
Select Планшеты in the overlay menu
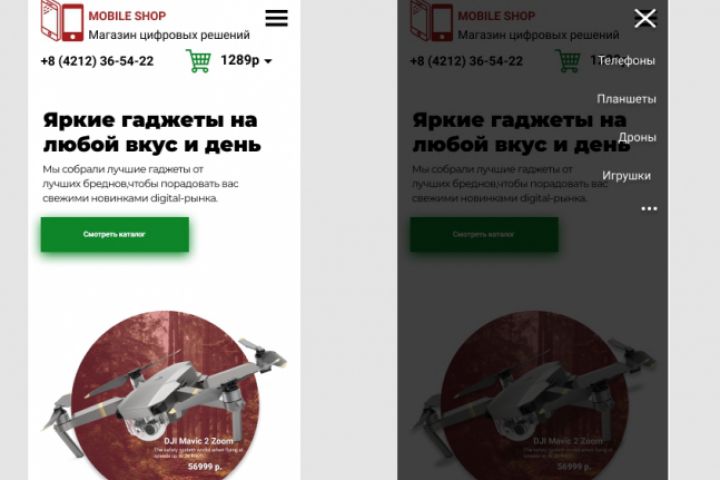[626, 99]
